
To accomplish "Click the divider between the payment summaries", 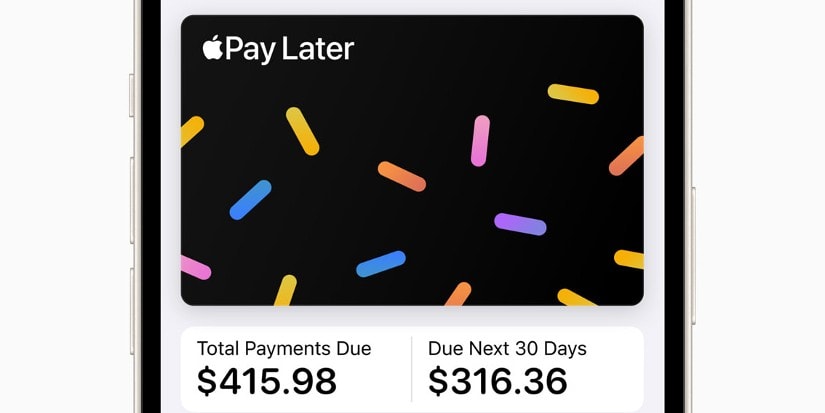I will (412, 368).
